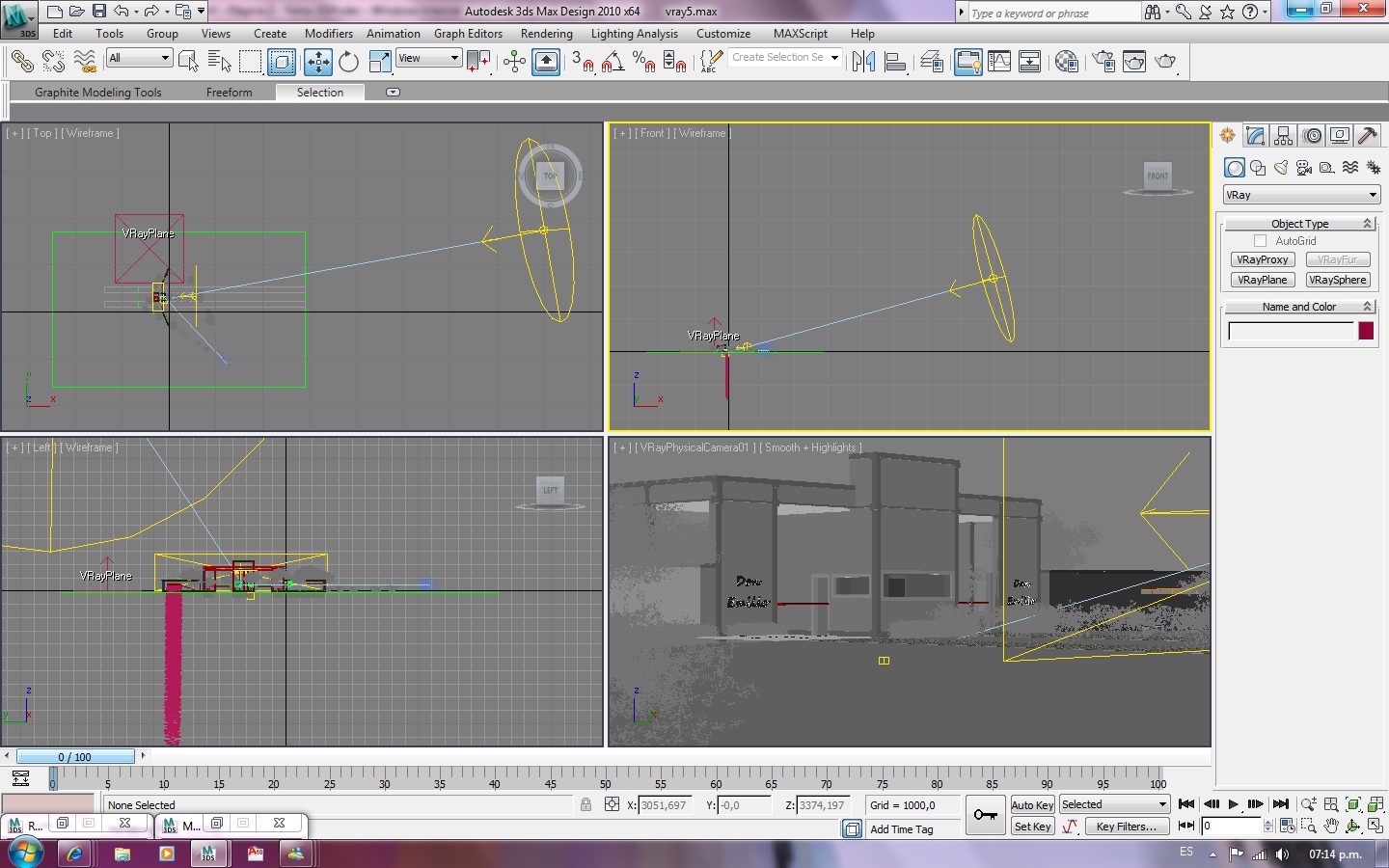The image size is (1389, 868).
Task: Click the object color swatch
Action: click(x=1366, y=331)
